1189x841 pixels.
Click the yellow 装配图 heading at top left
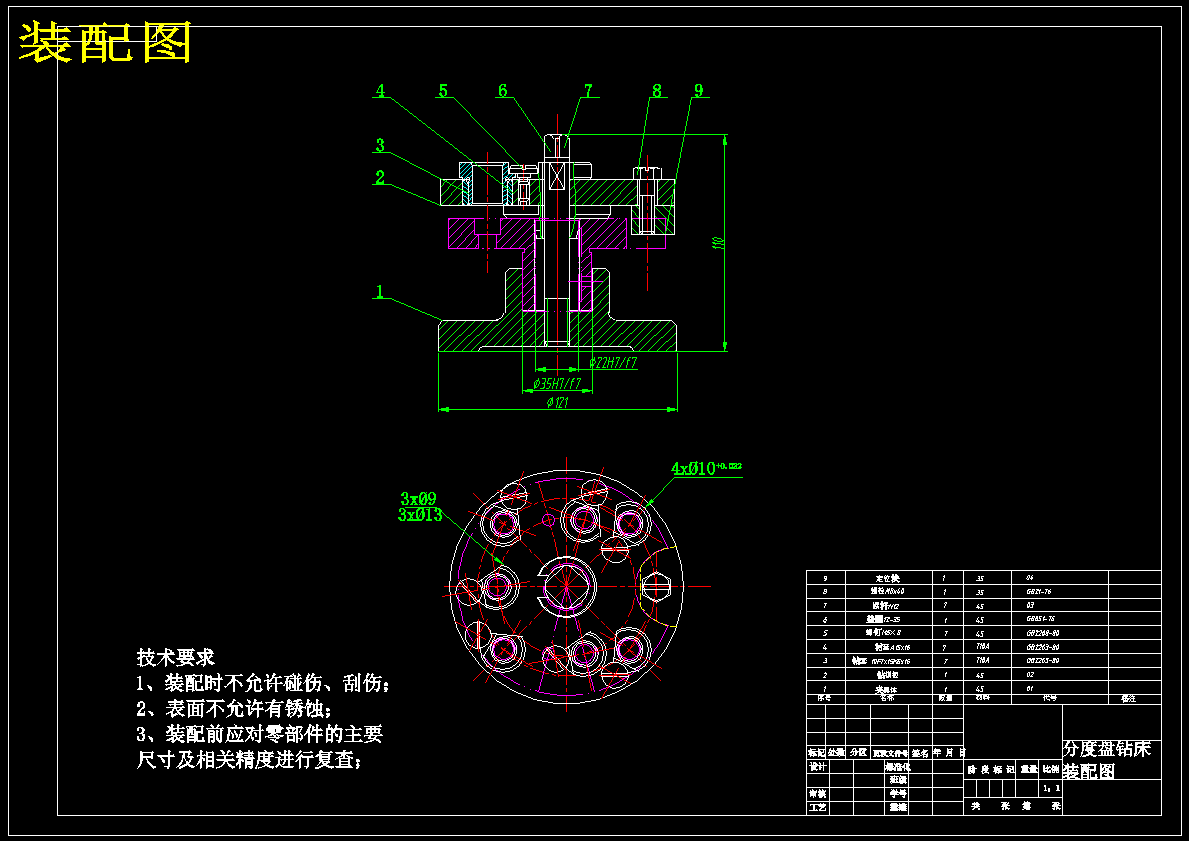click(x=105, y=43)
